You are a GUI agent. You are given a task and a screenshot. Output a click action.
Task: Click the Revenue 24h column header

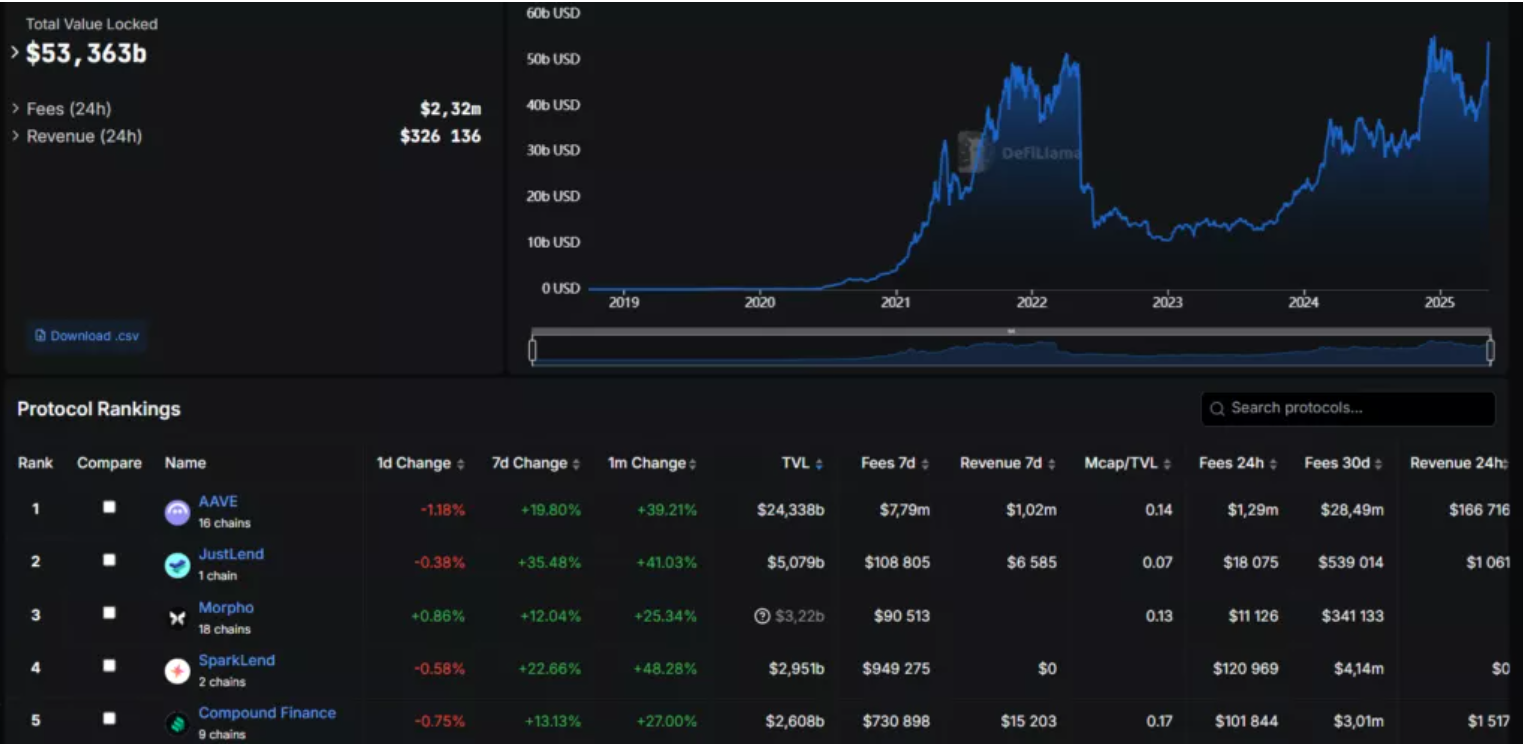click(x=1457, y=463)
